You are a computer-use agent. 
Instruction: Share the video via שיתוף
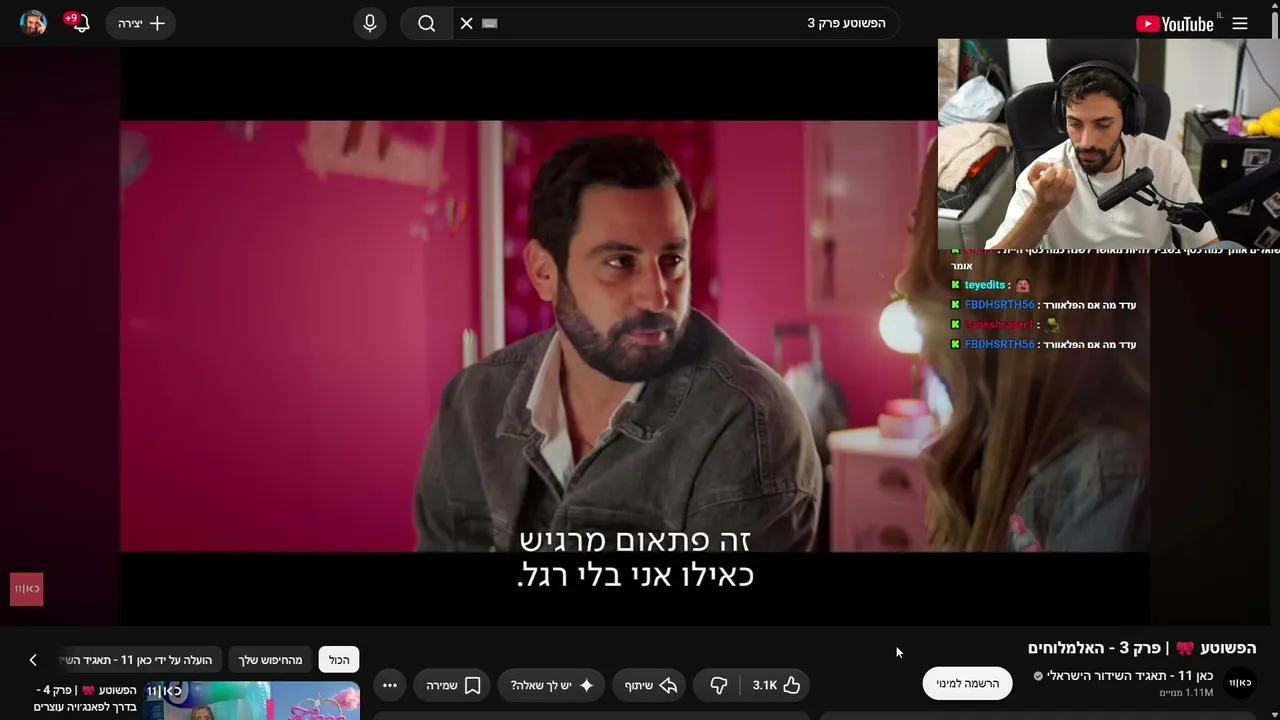[650, 685]
